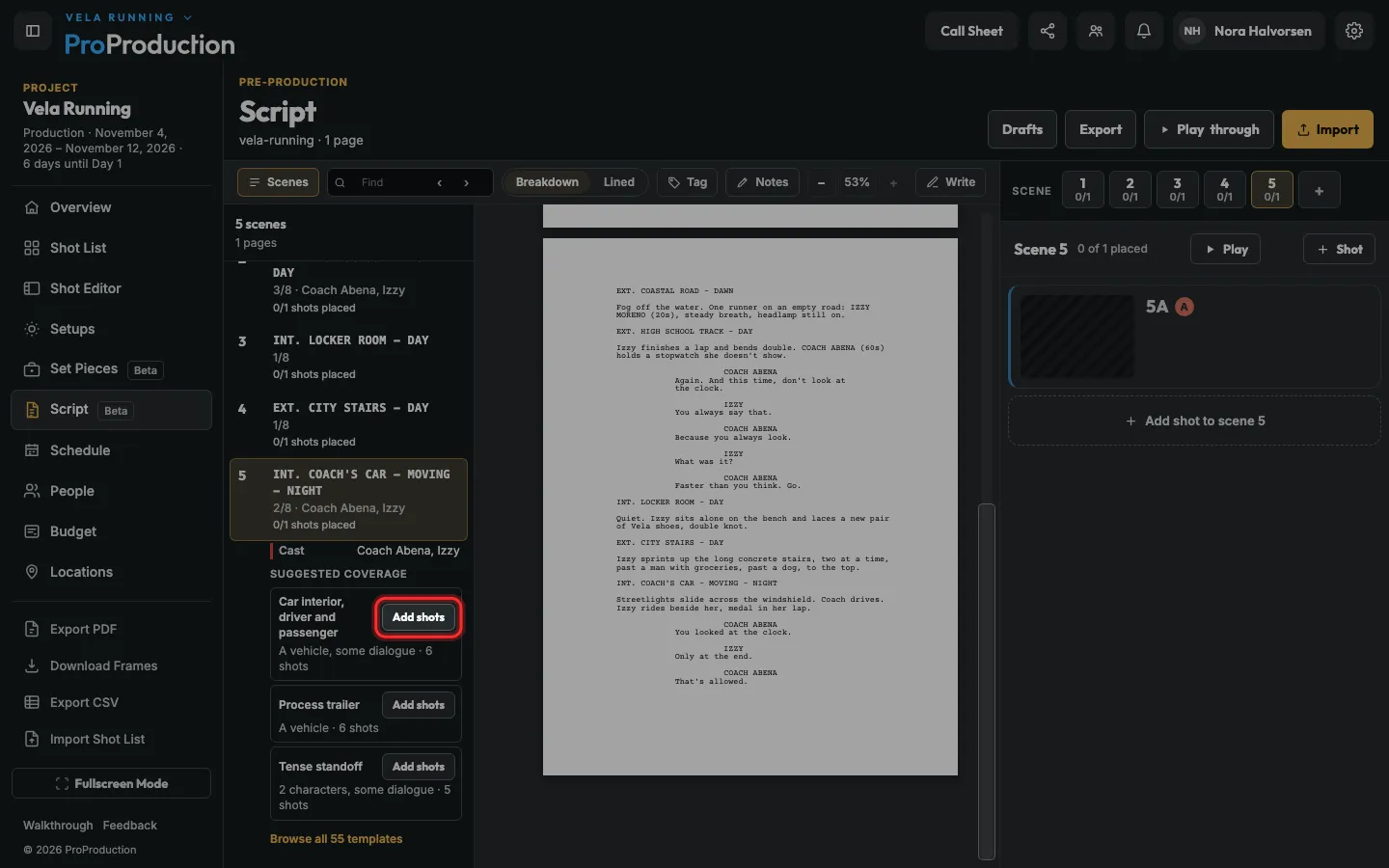Open the settings gear icon
Screen dimensions: 1389x868
pyautogui.click(x=1354, y=31)
